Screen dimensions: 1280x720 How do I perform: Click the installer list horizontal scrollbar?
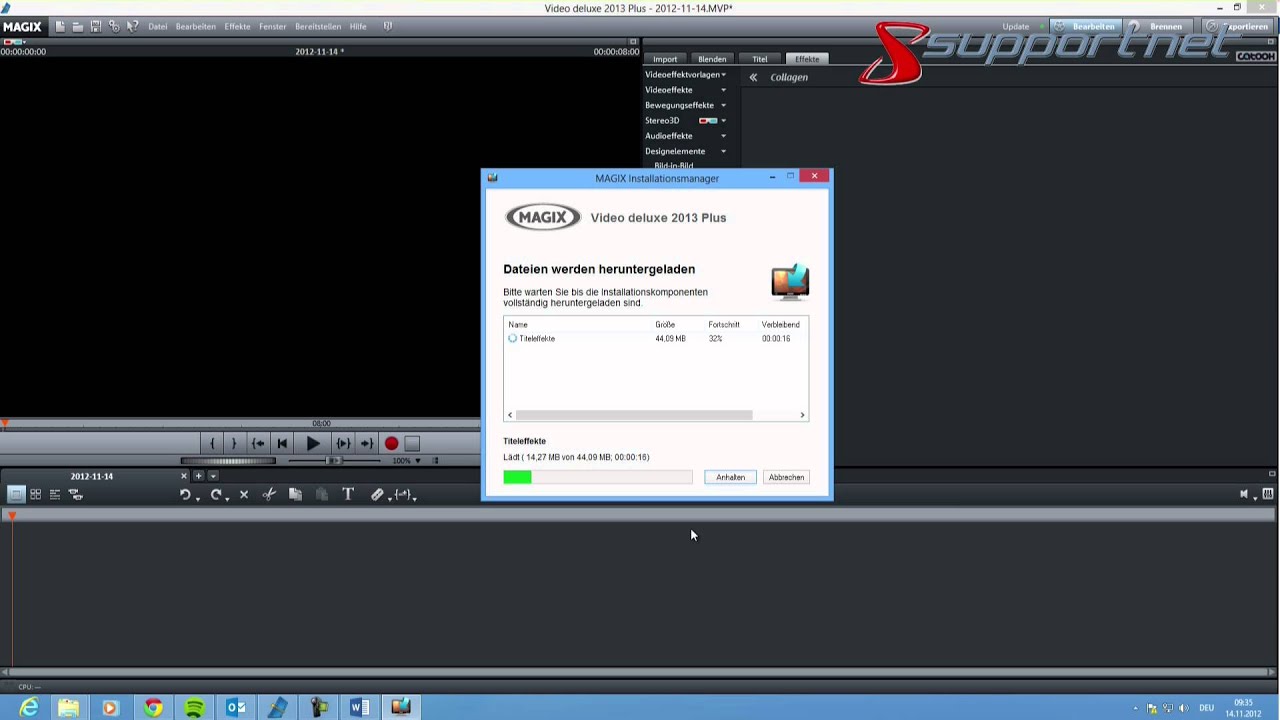coord(634,415)
